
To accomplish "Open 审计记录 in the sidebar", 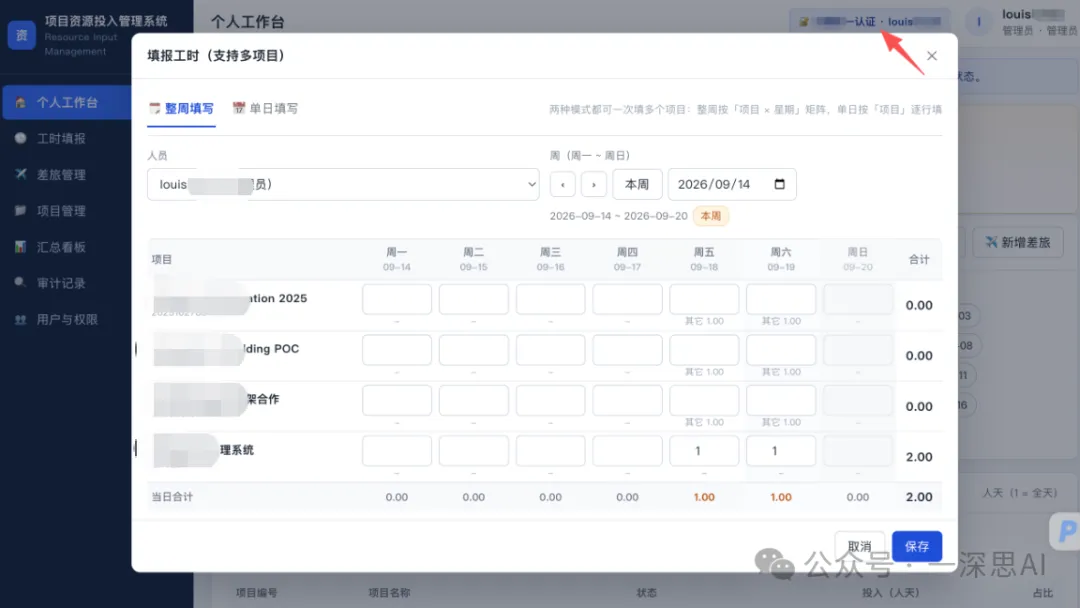I will 61,283.
